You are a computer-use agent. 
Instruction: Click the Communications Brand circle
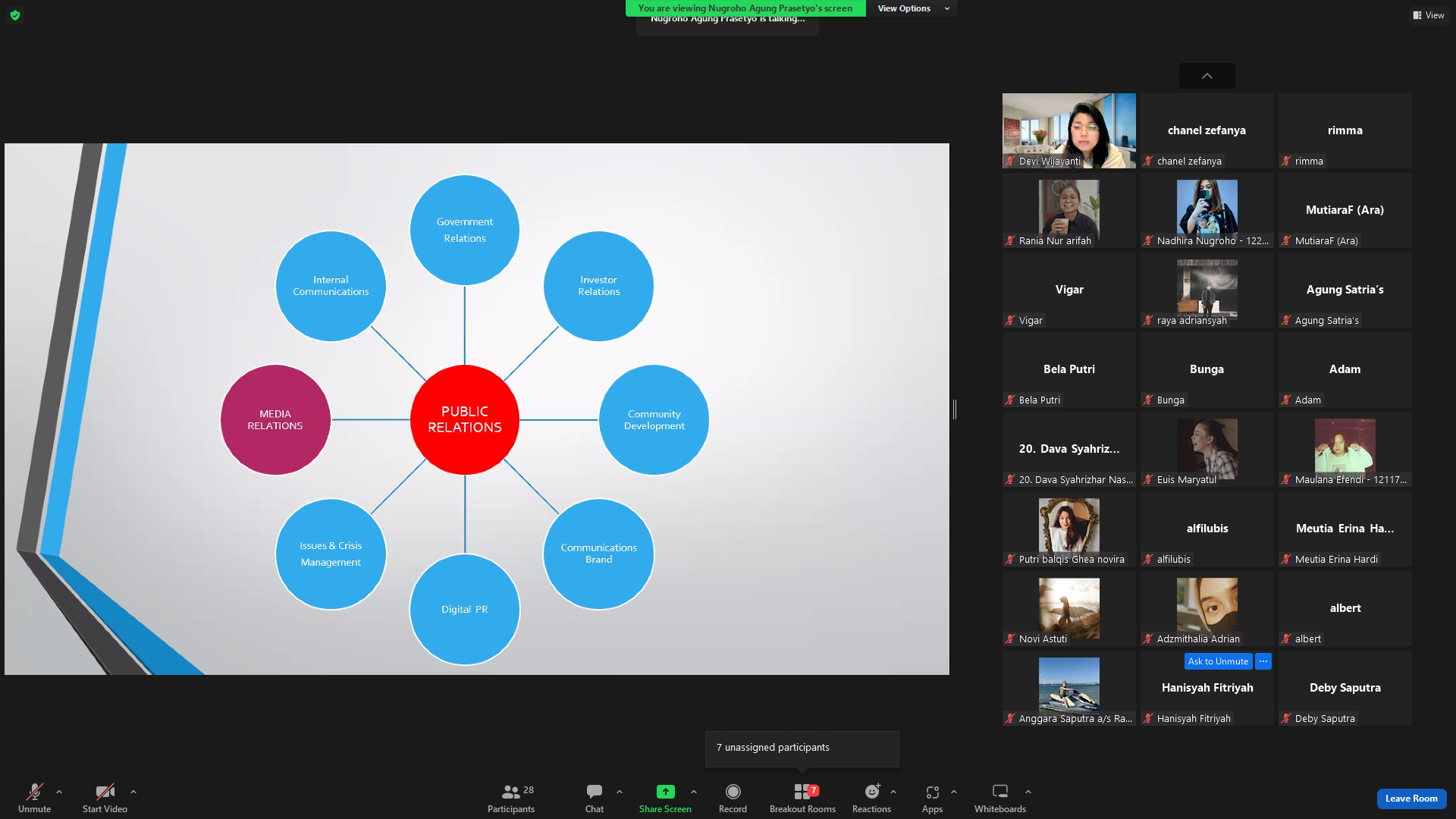point(599,554)
